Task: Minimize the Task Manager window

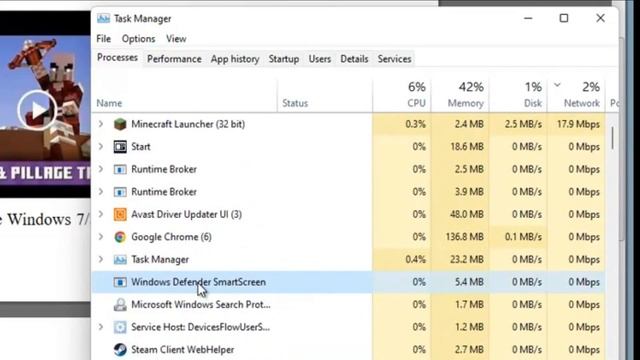Action: 528,18
